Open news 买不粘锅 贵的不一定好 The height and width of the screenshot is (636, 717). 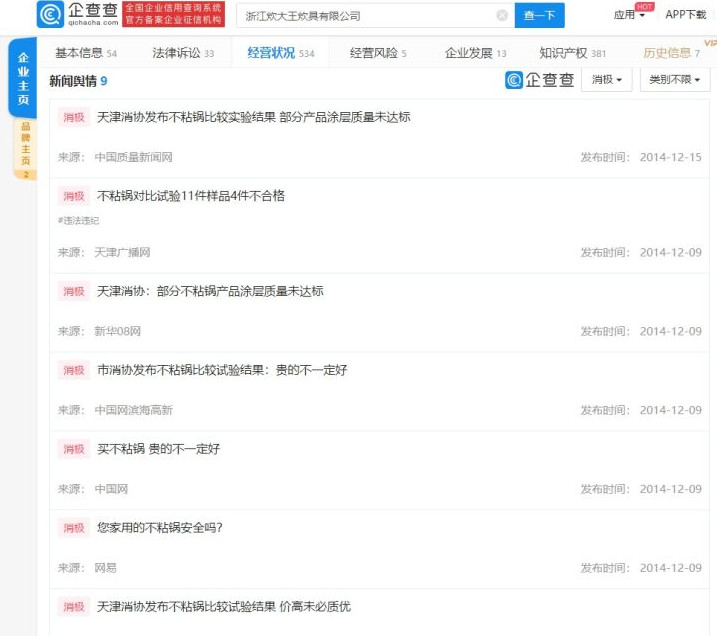(x=158, y=449)
